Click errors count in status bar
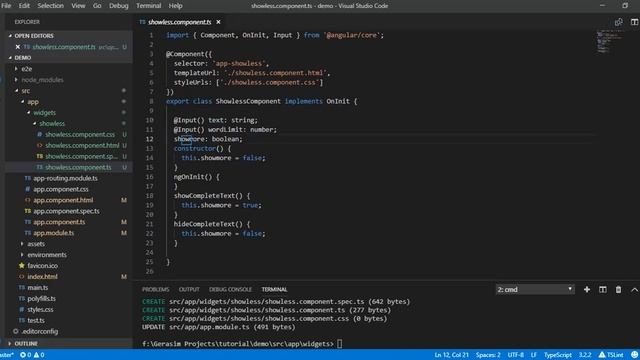This screenshot has width=640, height=360. click(26, 355)
